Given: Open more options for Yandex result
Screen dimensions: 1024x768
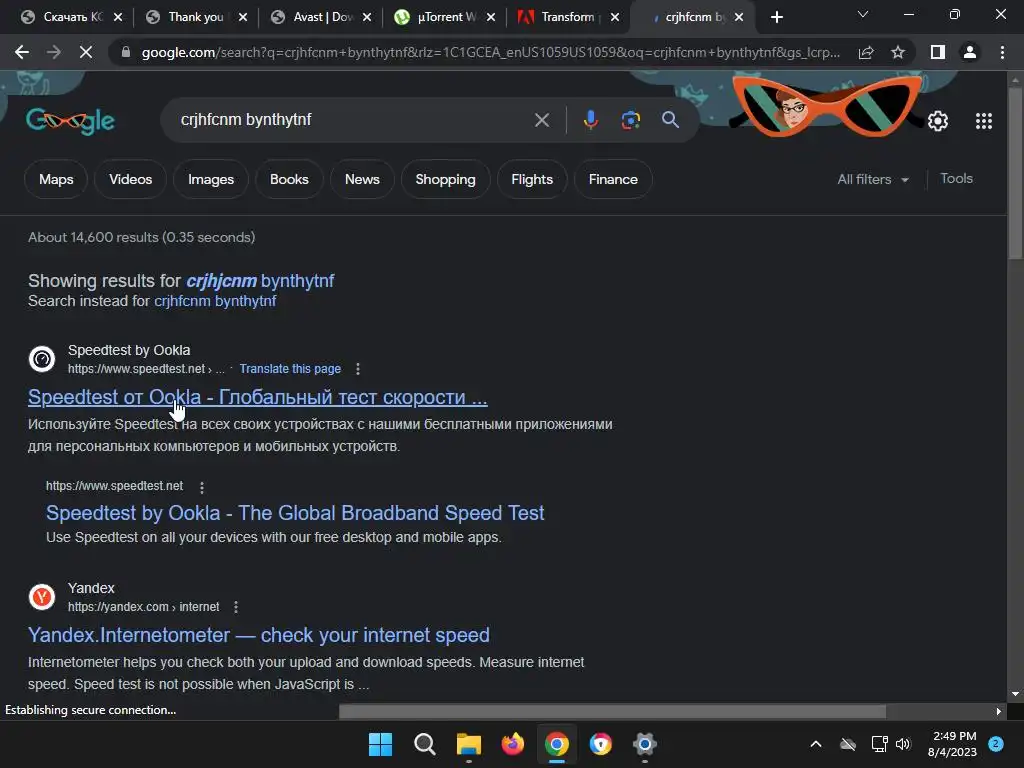Looking at the screenshot, I should pos(236,607).
